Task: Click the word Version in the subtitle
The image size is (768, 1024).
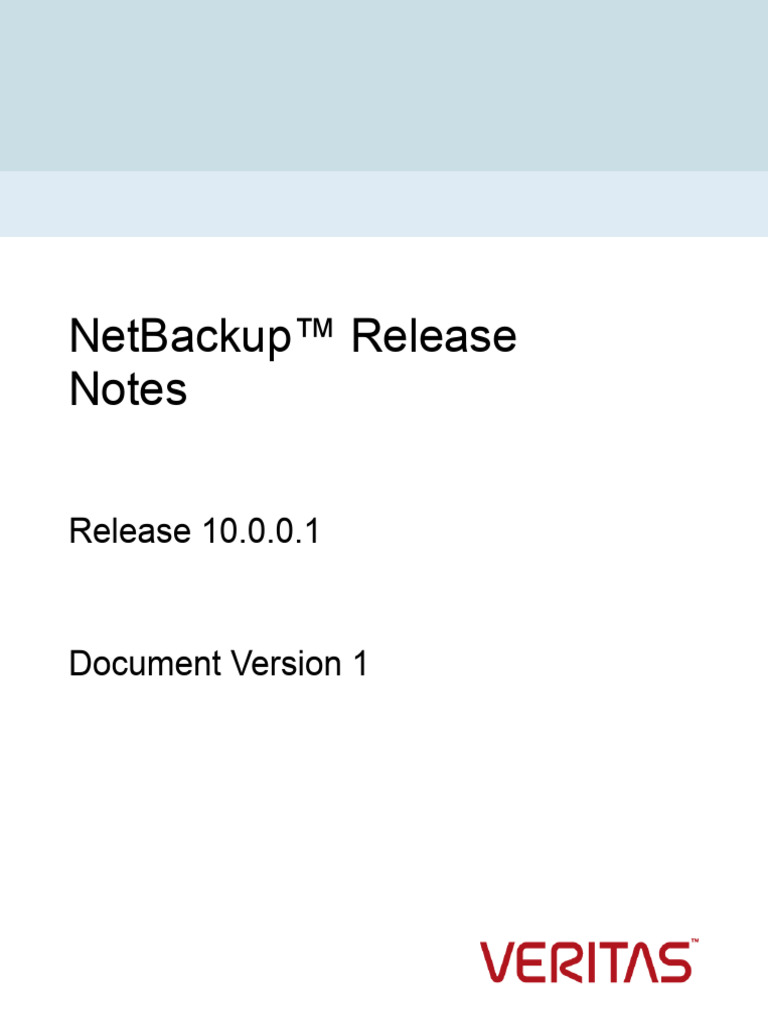Action: (x=287, y=664)
